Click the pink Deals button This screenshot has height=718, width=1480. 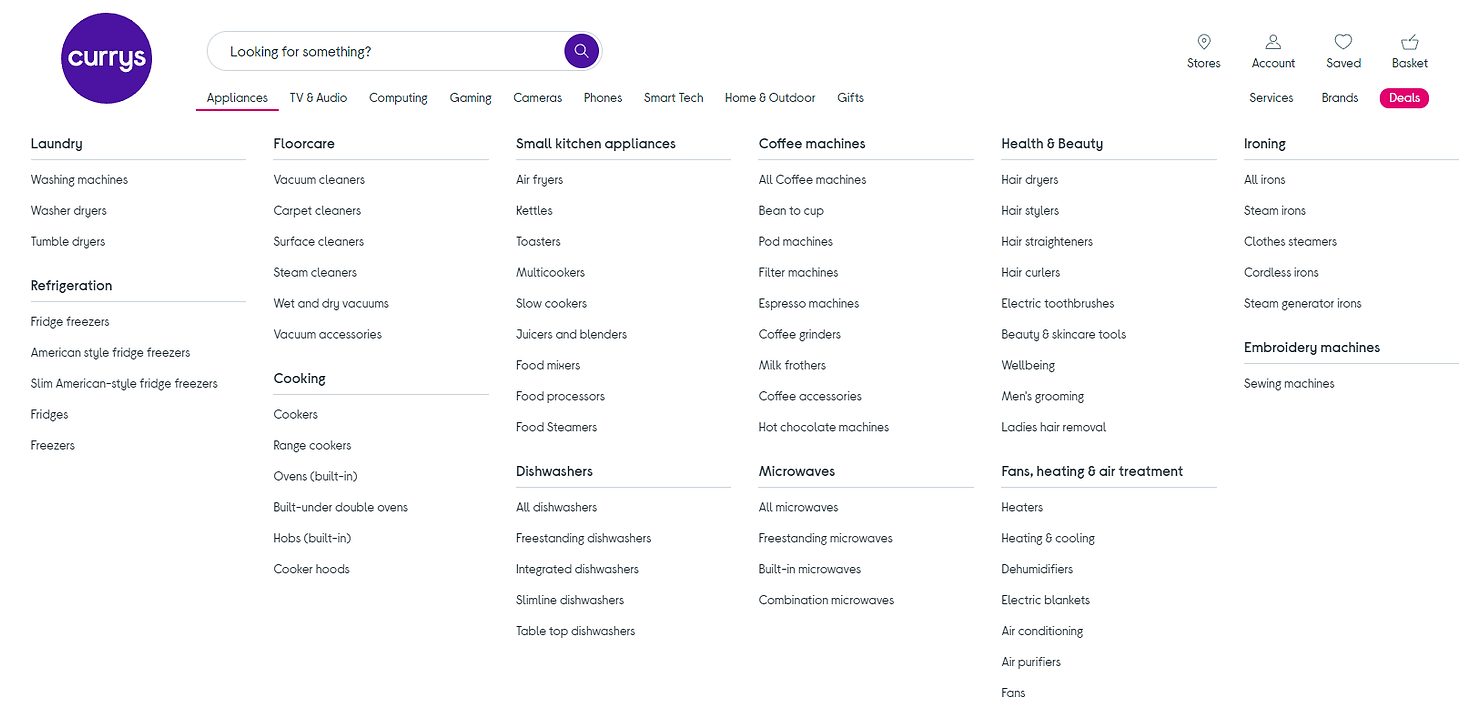1403,98
